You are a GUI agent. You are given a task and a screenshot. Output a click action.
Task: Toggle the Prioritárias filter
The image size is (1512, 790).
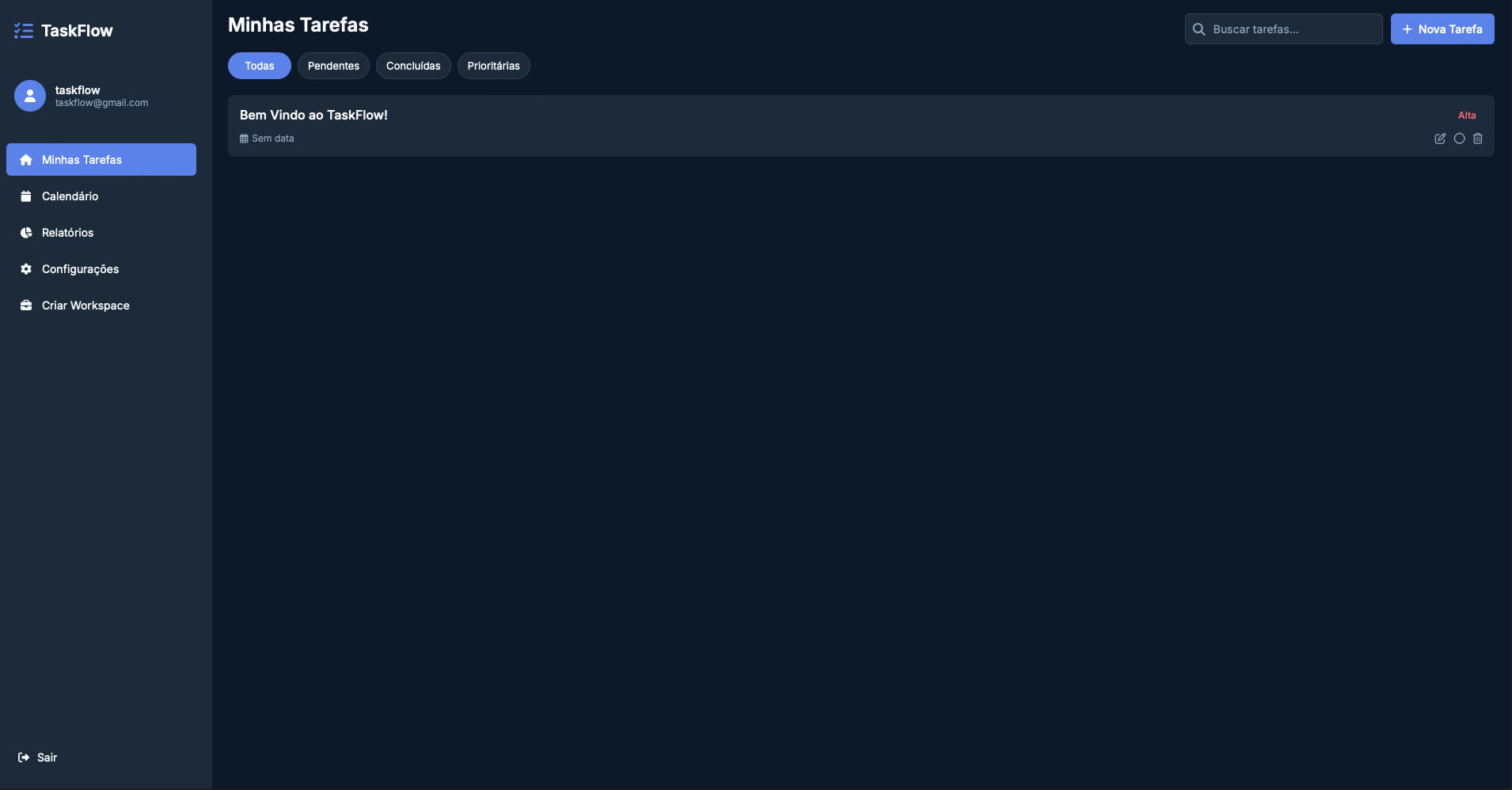(493, 66)
